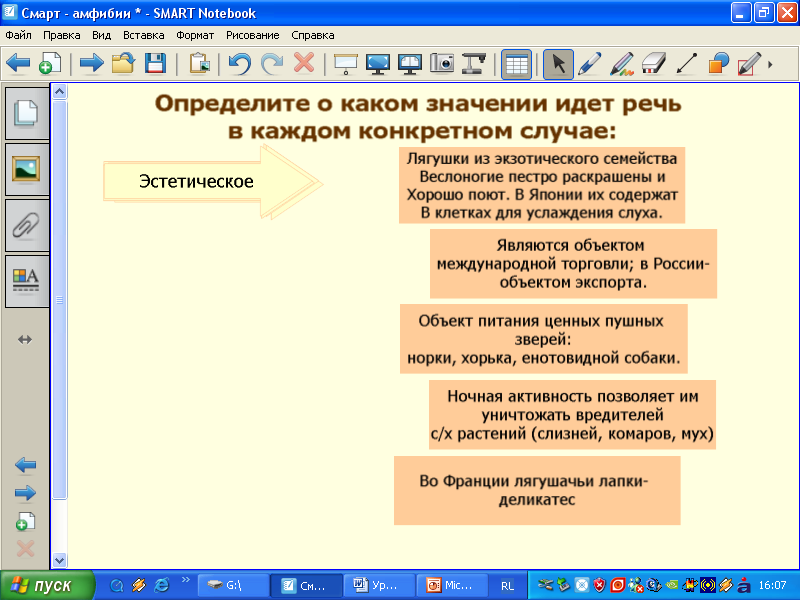Open the Файл menu
Screen dimensions: 800x600
(x=18, y=35)
